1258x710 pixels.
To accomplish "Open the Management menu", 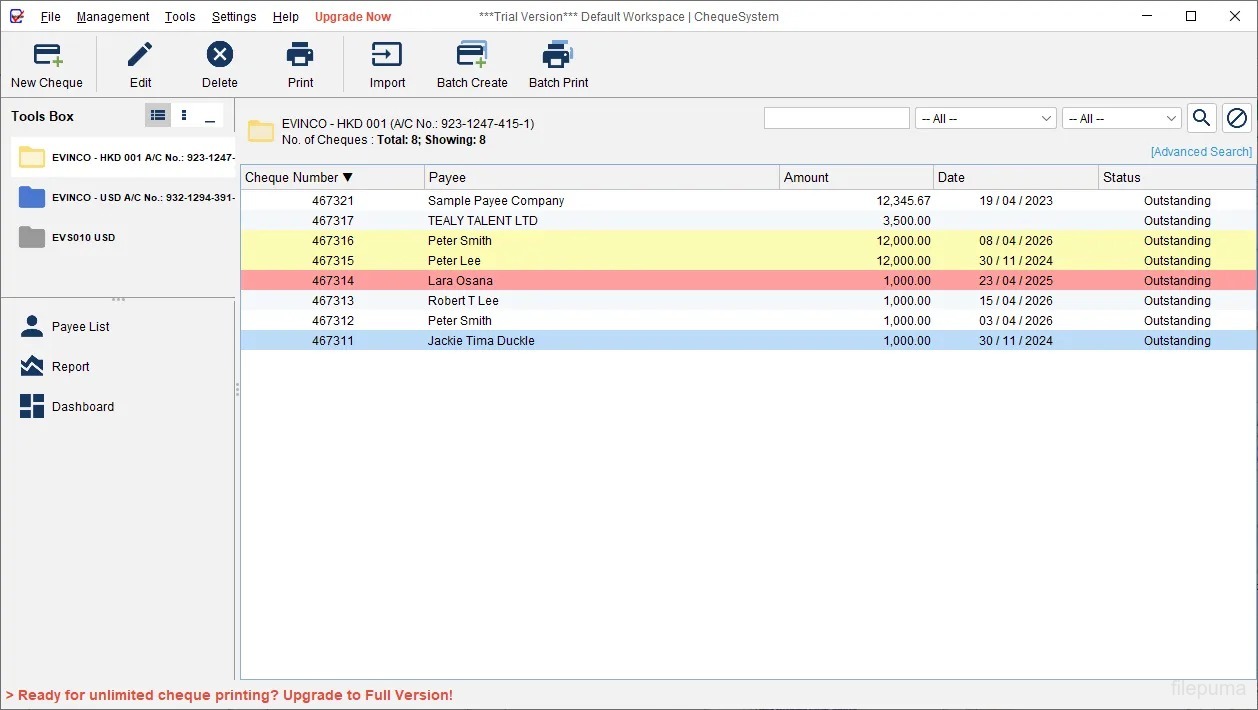I will (x=113, y=17).
